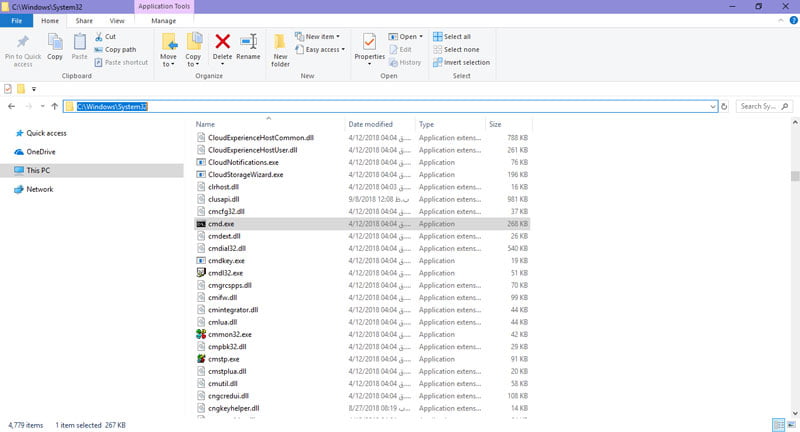Open This PC in navigation pane
The width and height of the screenshot is (800, 432).
click(37, 170)
